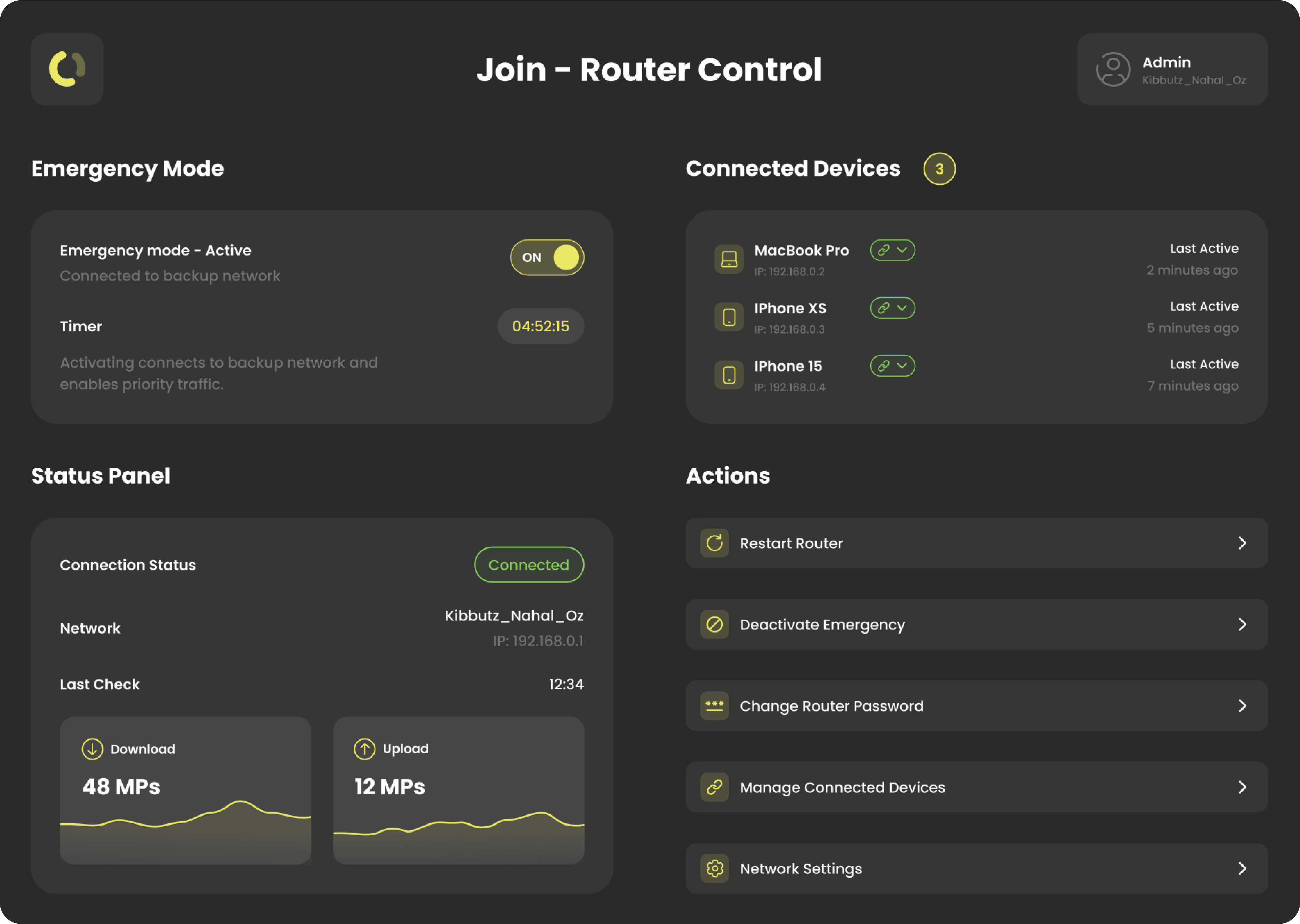
Task: Click the Last Check label
Action: click(100, 684)
